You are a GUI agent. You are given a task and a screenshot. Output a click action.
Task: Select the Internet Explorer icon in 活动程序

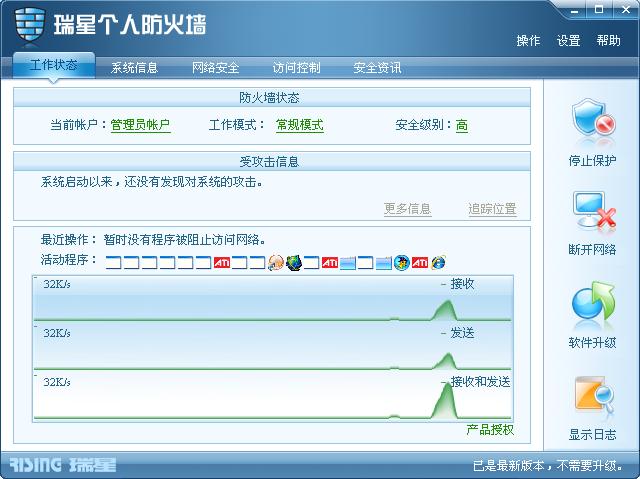tap(438, 262)
